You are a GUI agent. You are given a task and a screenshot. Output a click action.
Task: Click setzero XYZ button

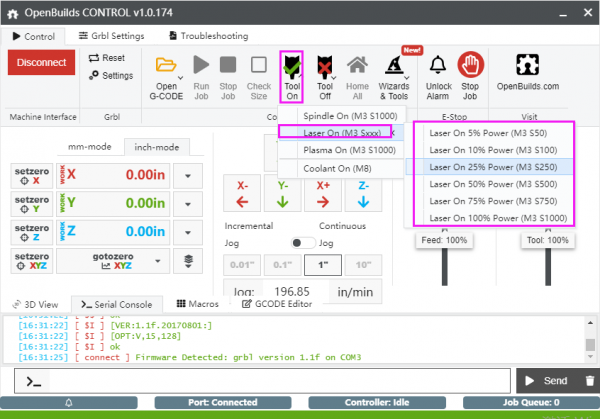click(x=32, y=261)
